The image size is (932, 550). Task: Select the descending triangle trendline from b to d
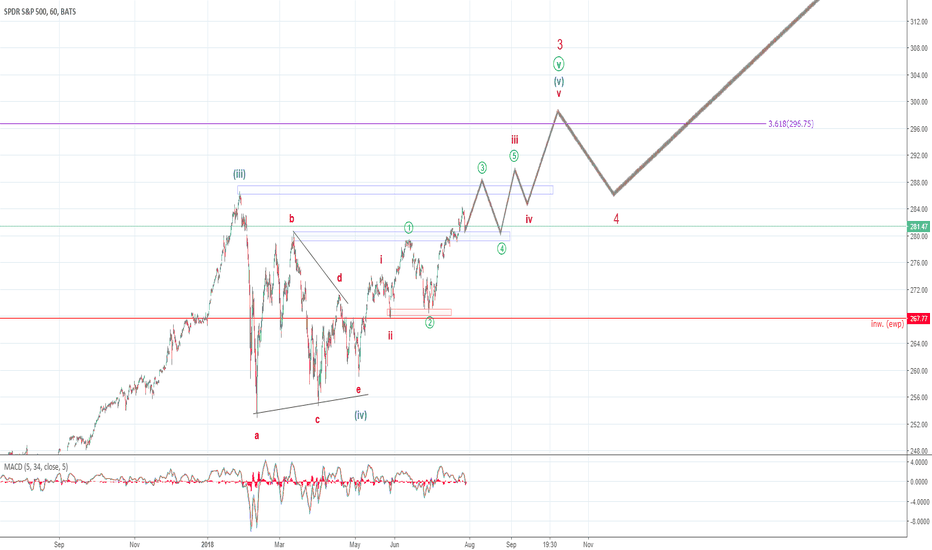pos(320,267)
